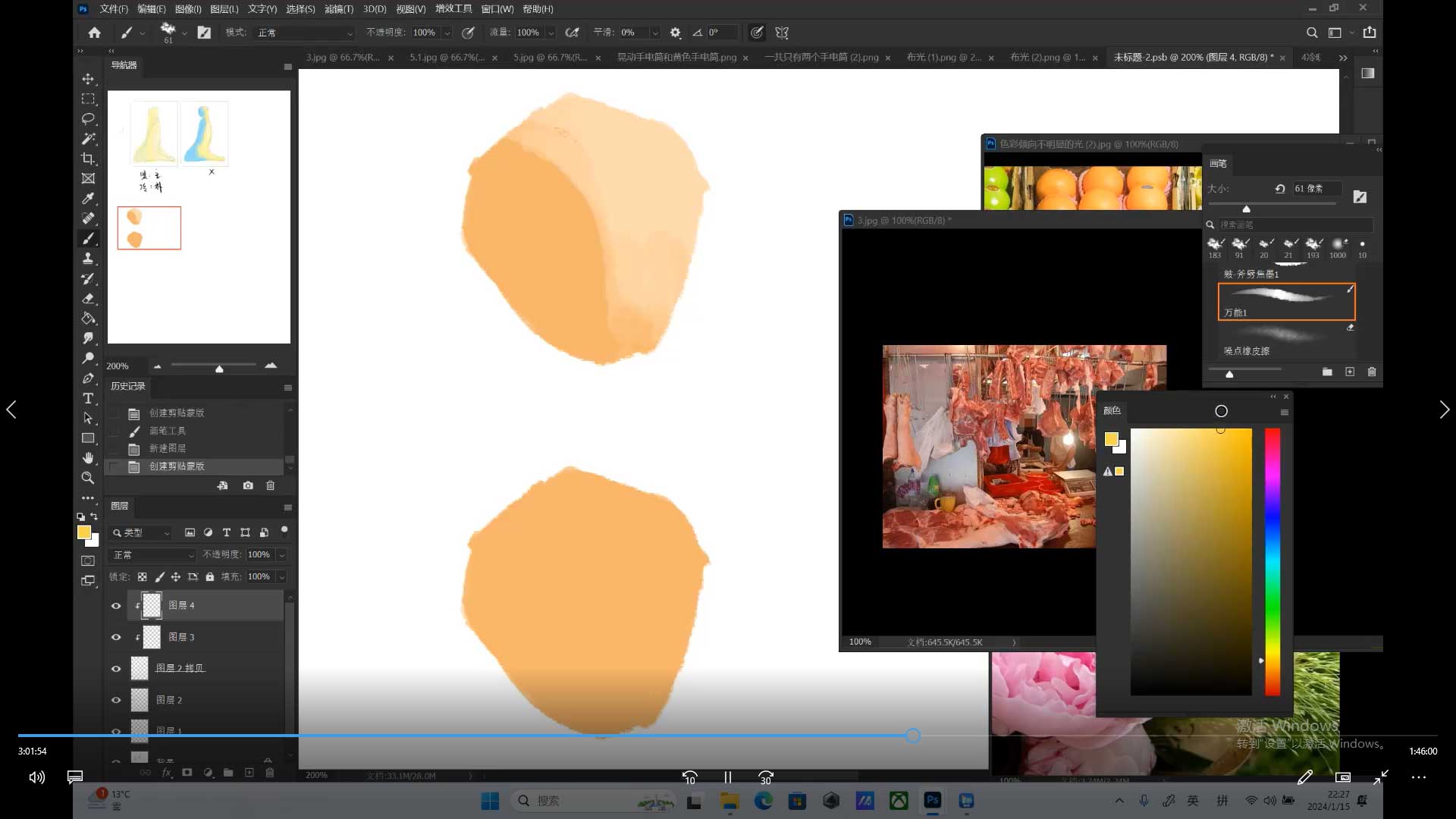Hide 图层 2 layer eye icon
1456x819 pixels.
click(116, 701)
